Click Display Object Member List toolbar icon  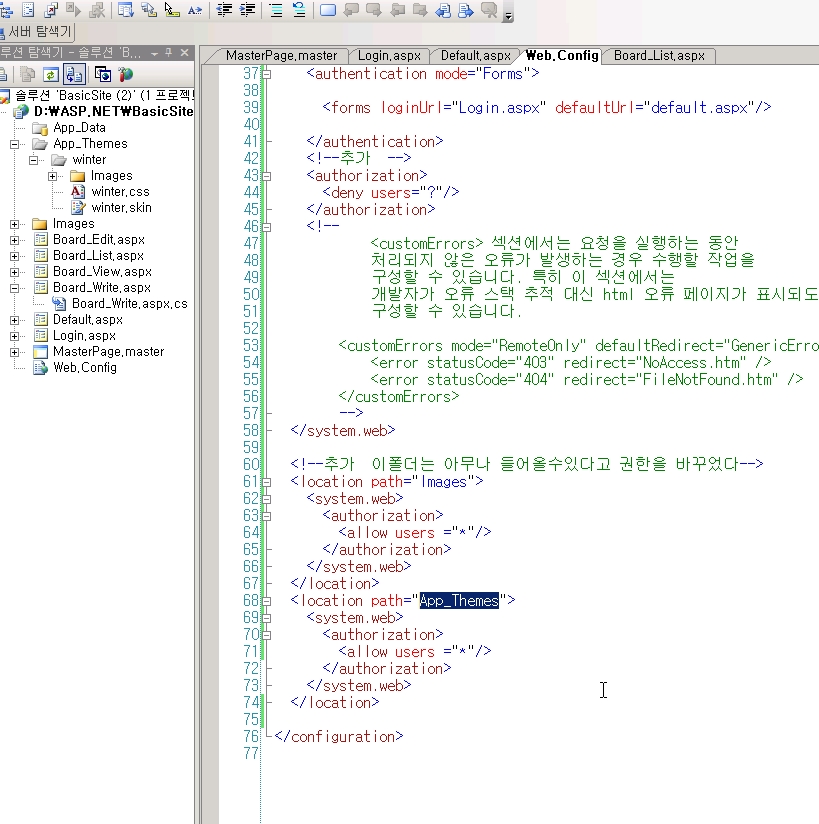(126, 10)
